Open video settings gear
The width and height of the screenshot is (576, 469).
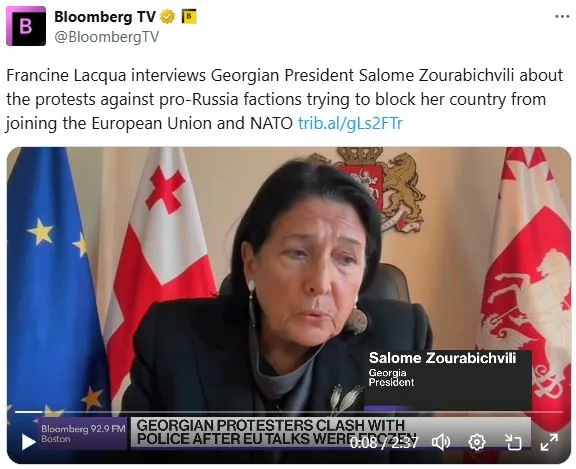(x=477, y=442)
